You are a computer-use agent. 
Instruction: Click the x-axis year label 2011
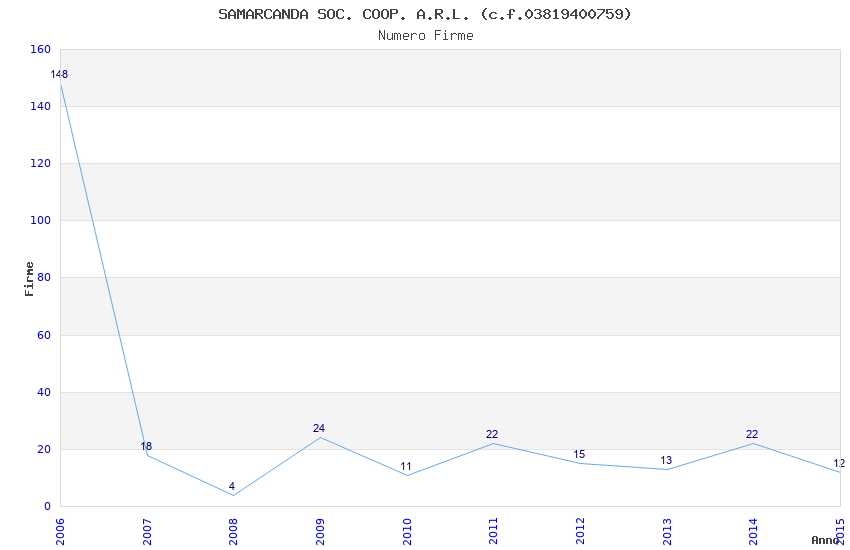pyautogui.click(x=493, y=532)
